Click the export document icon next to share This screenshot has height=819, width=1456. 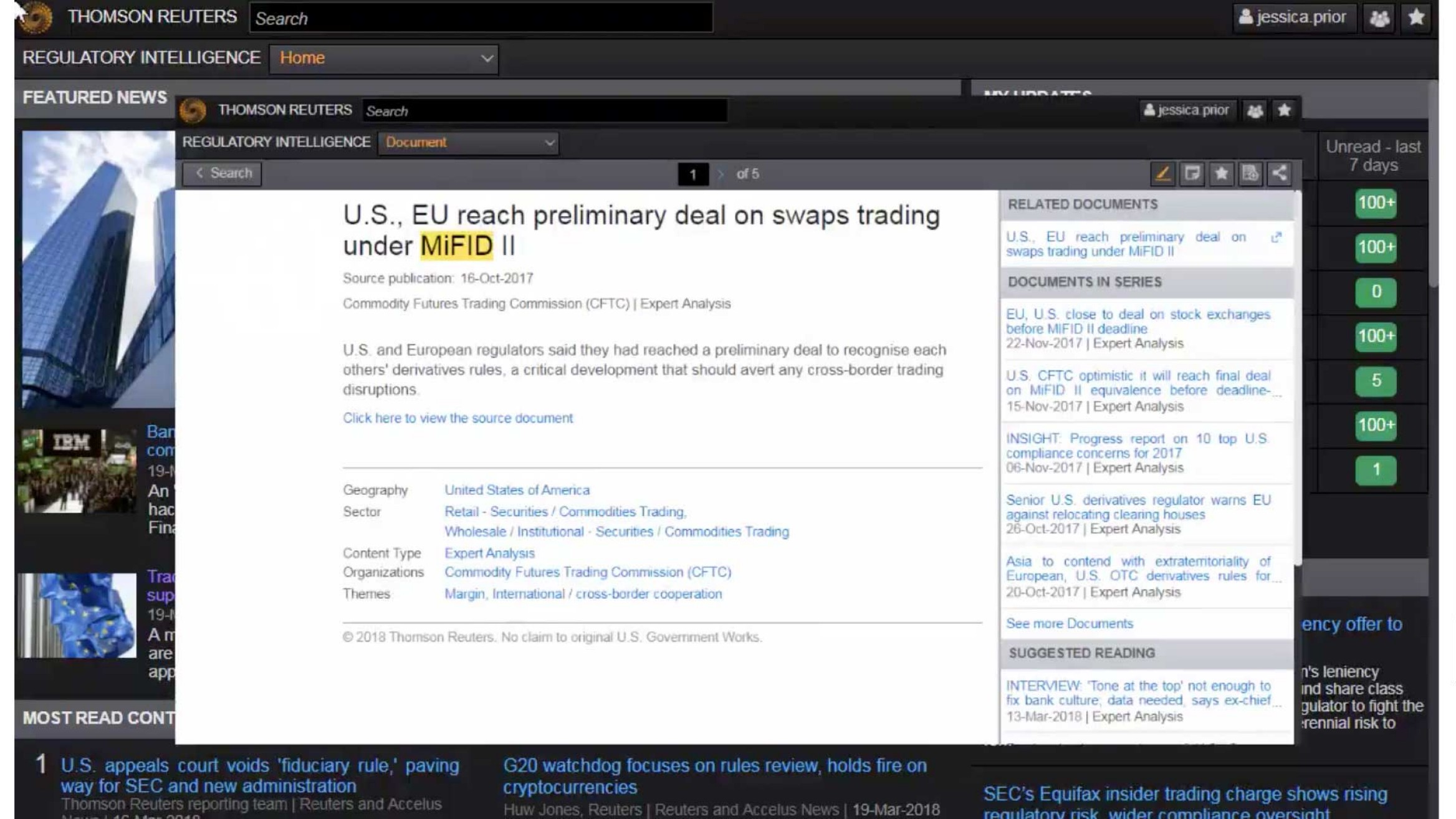[1250, 173]
